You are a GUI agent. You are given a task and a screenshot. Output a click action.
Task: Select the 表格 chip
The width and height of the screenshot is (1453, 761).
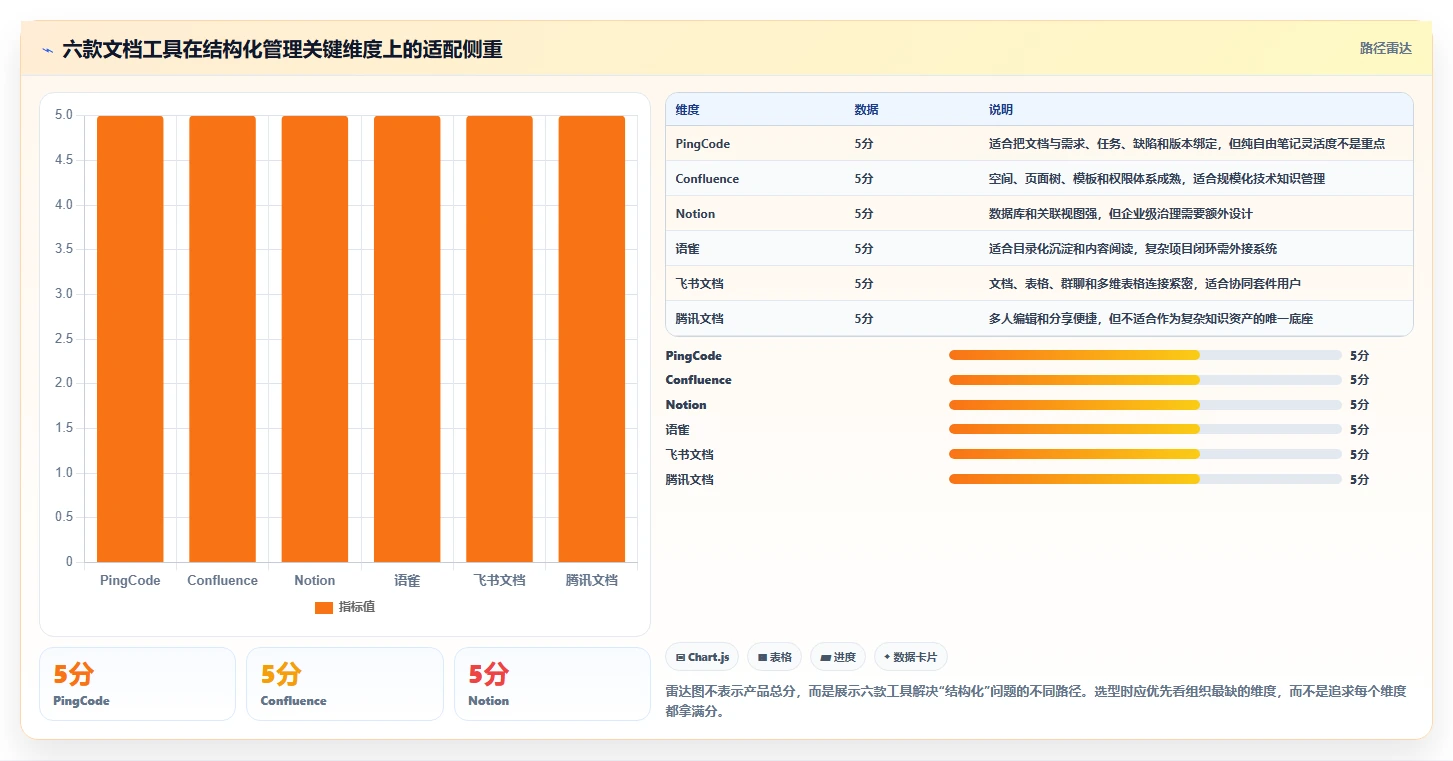[774, 657]
